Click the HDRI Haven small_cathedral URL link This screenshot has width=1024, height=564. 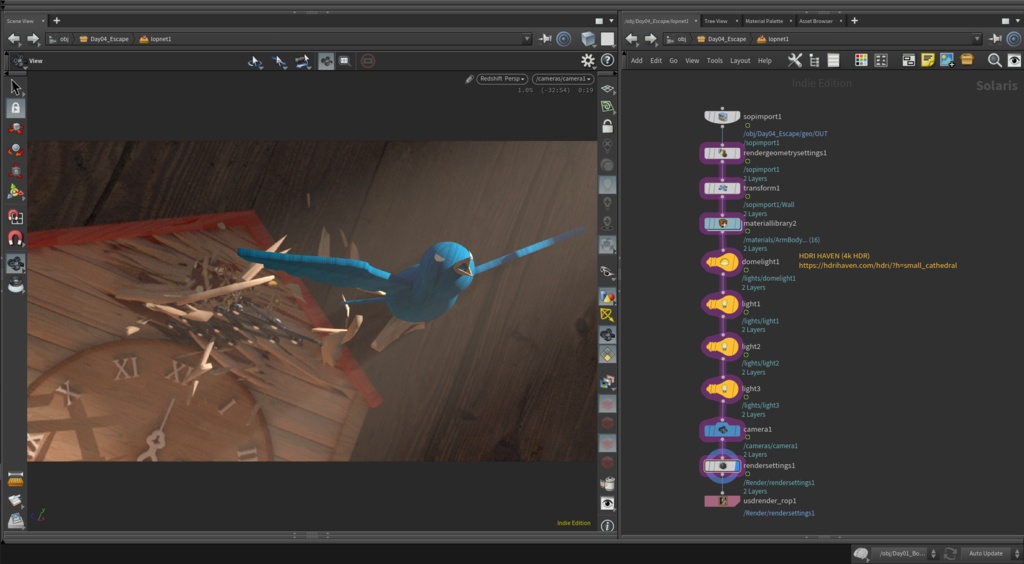tap(877, 266)
